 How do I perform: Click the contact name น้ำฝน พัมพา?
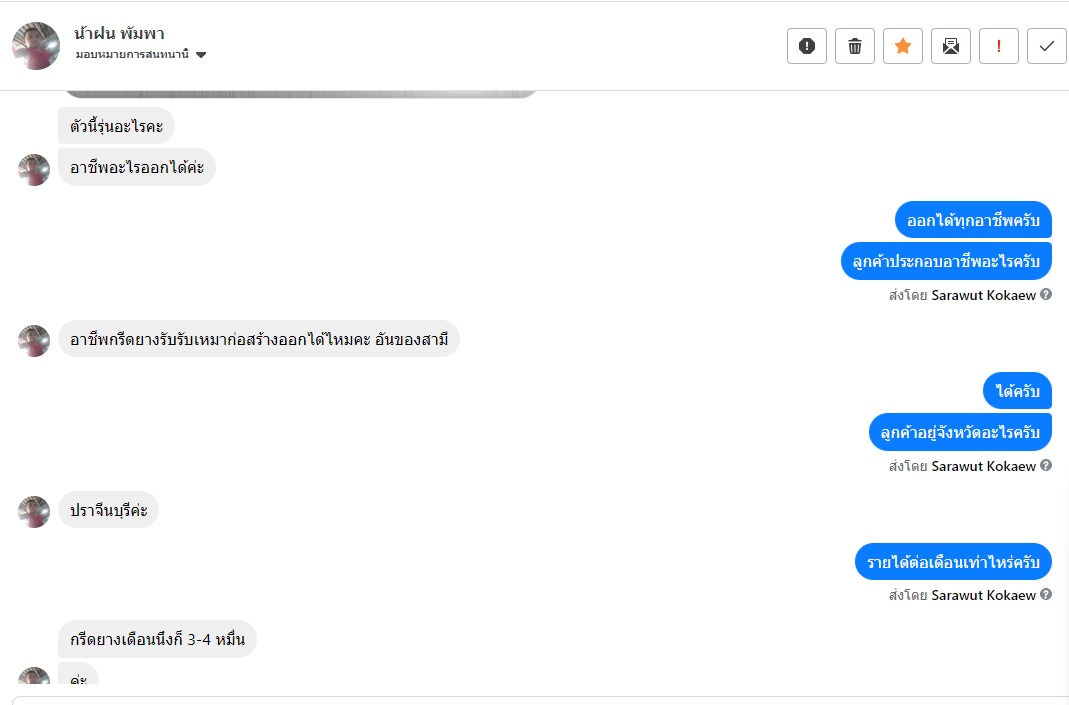click(x=119, y=33)
